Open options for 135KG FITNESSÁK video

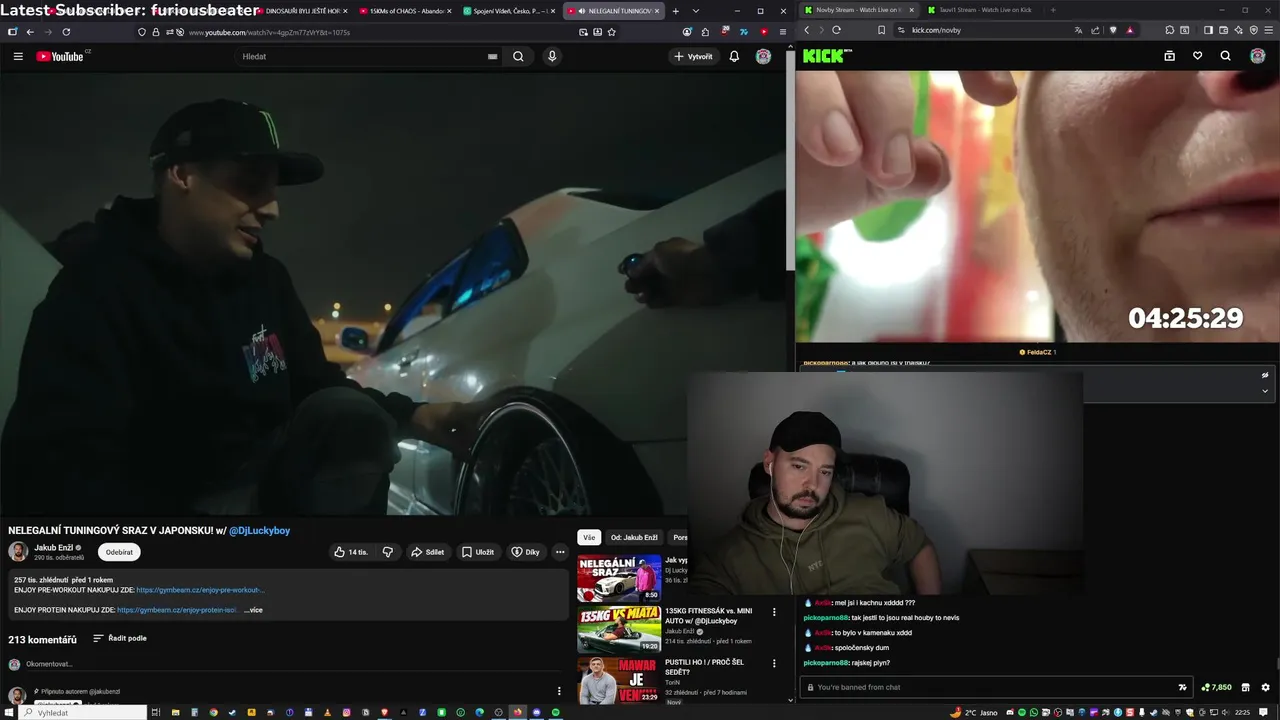(x=774, y=612)
